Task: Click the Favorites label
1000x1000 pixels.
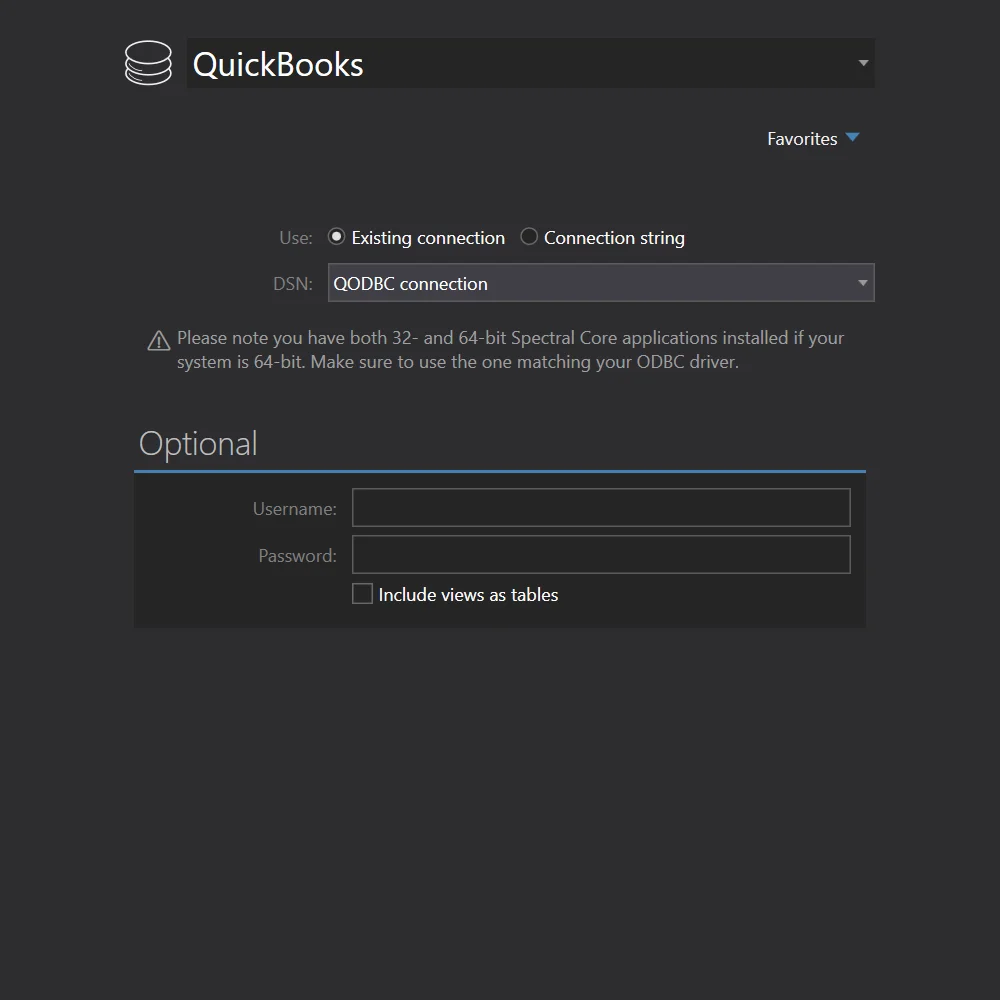Action: click(802, 138)
